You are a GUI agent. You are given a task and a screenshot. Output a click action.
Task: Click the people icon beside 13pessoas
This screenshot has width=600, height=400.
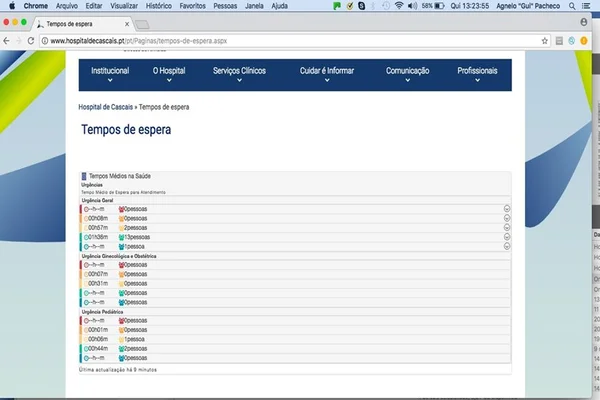121,237
